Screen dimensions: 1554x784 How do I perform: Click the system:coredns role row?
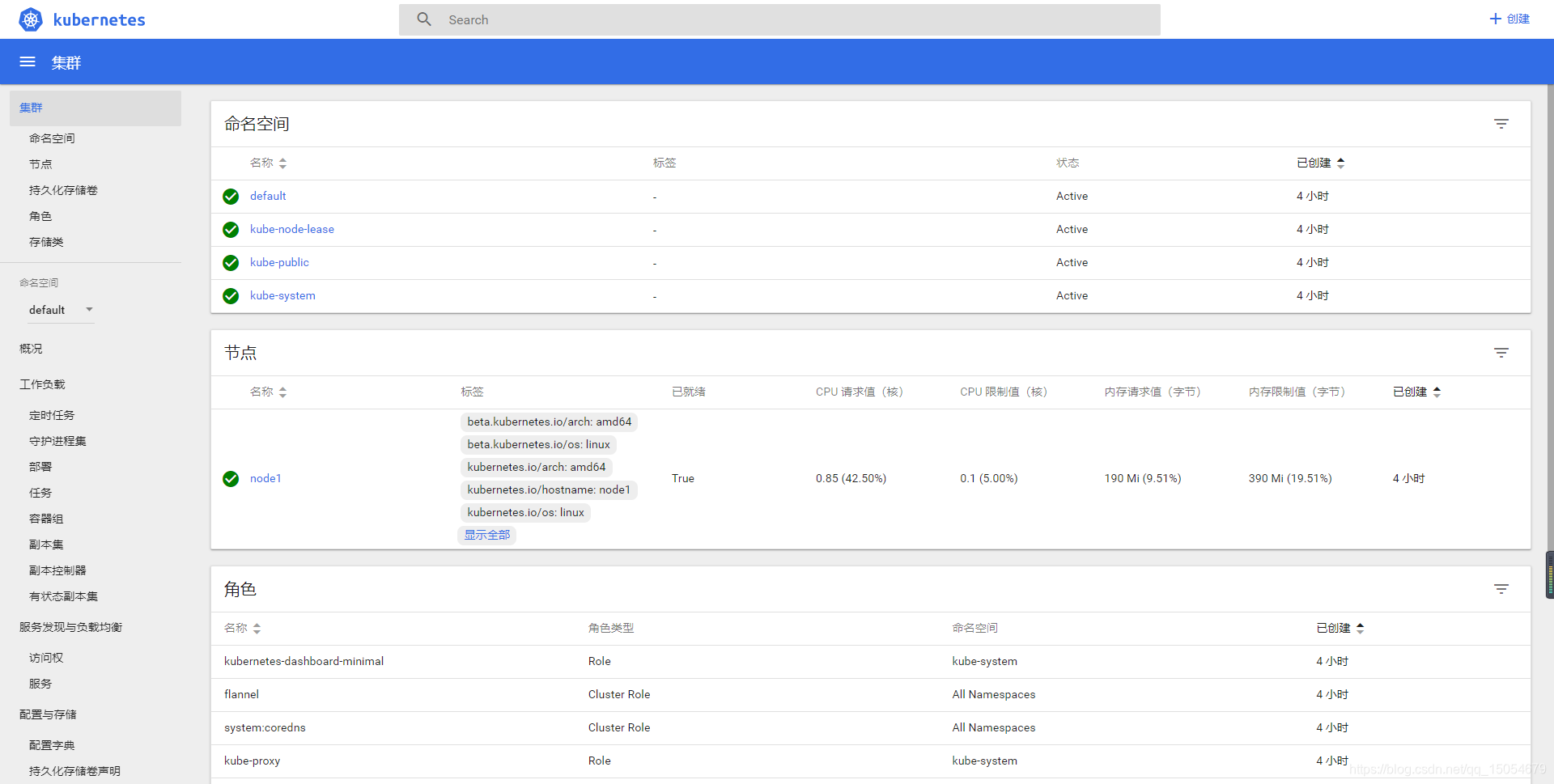(x=871, y=728)
